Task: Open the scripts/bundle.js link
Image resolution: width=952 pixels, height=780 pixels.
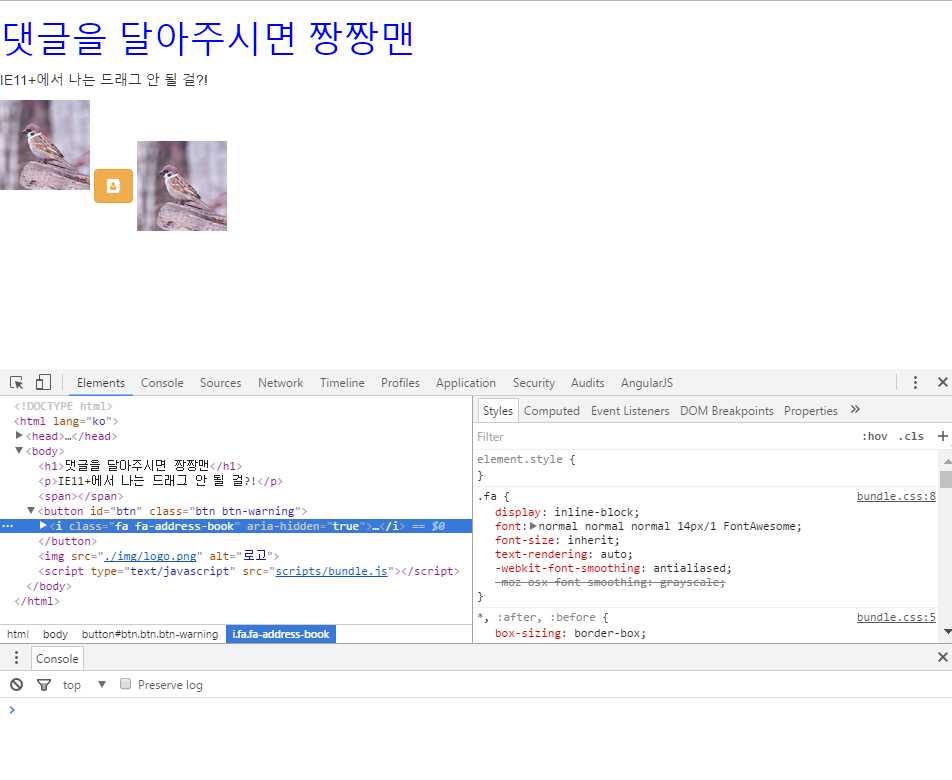Action: point(332,571)
